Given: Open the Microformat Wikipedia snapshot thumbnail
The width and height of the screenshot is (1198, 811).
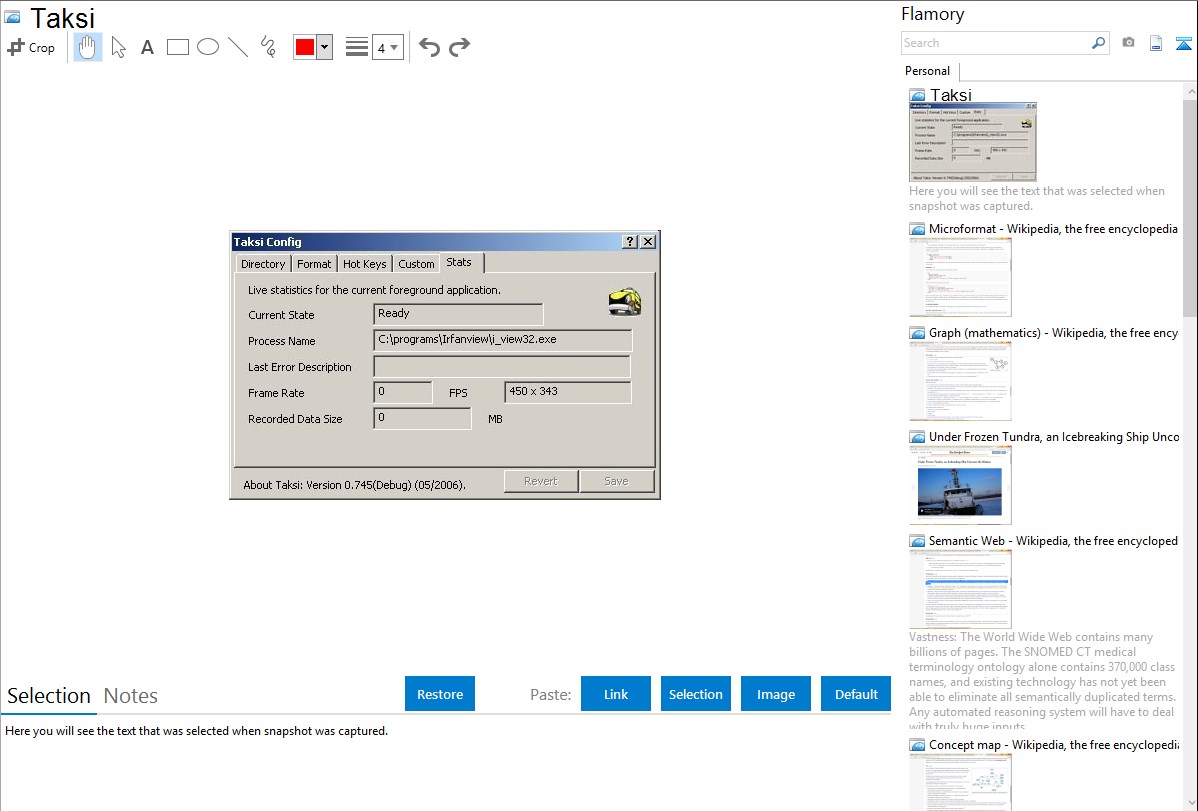Looking at the screenshot, I should (960, 277).
